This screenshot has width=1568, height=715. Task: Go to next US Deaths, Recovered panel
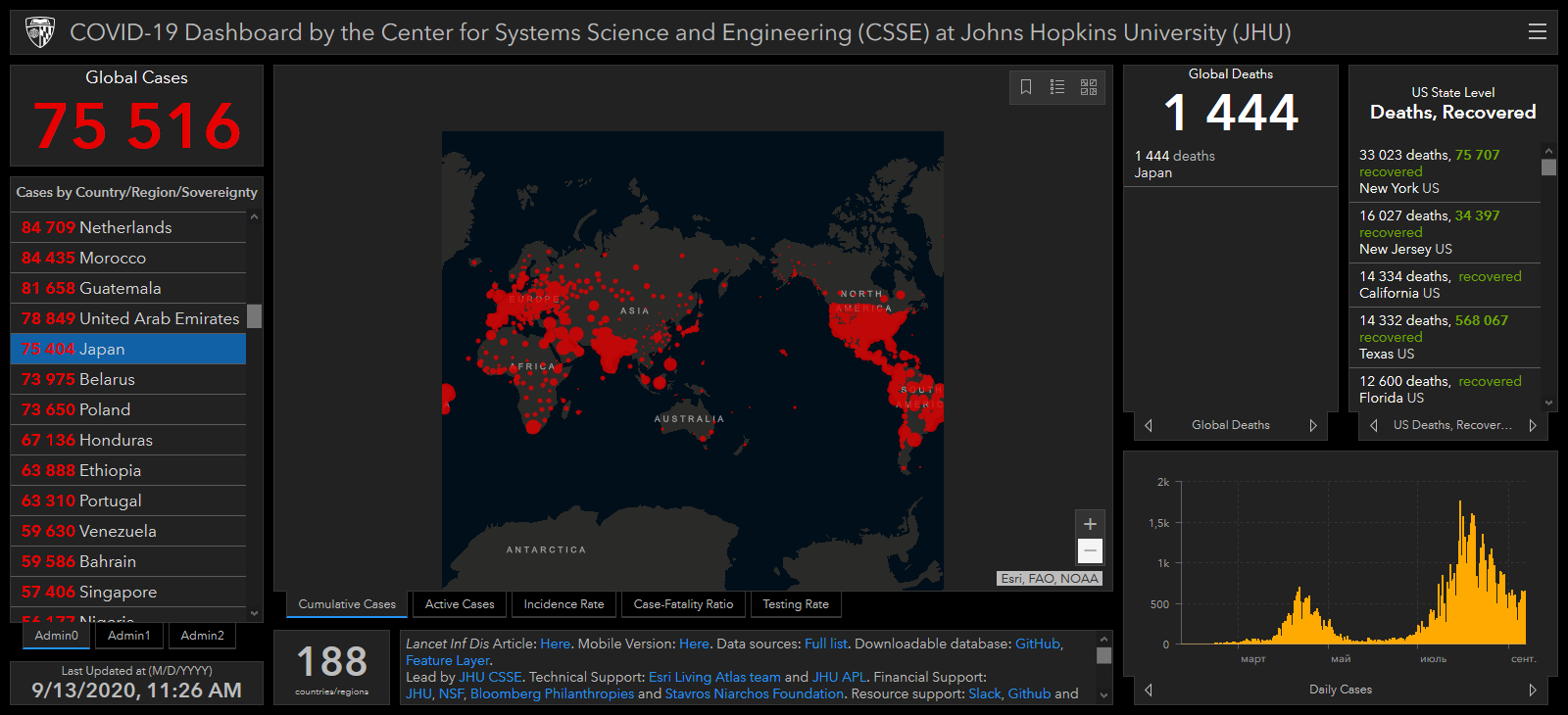(x=1533, y=425)
